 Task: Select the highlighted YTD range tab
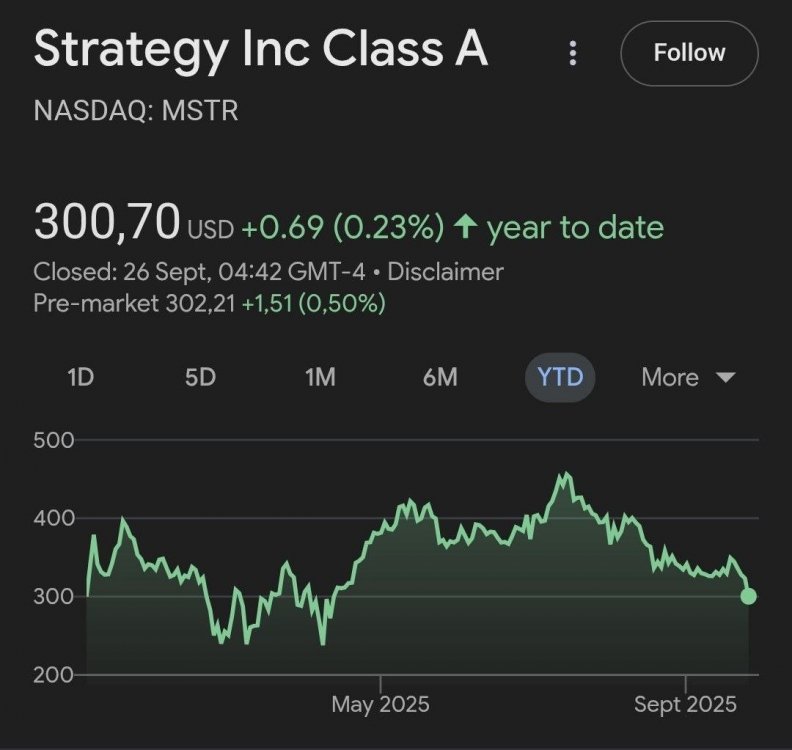coord(560,377)
